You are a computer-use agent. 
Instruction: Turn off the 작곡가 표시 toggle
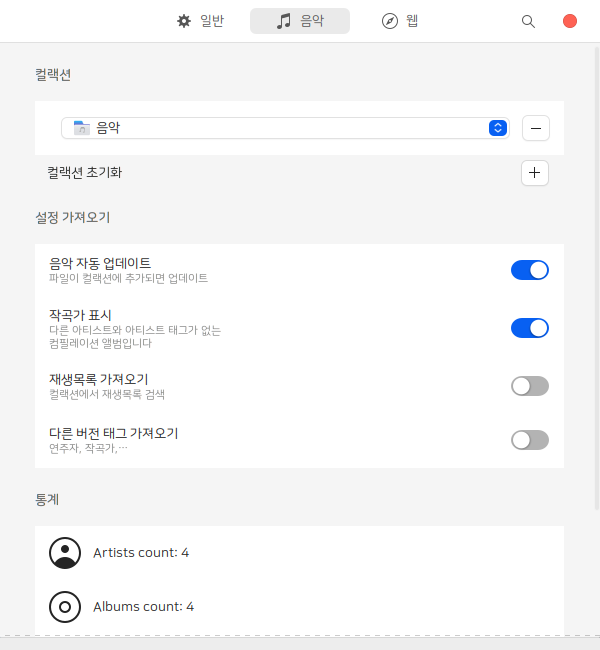click(x=529, y=328)
